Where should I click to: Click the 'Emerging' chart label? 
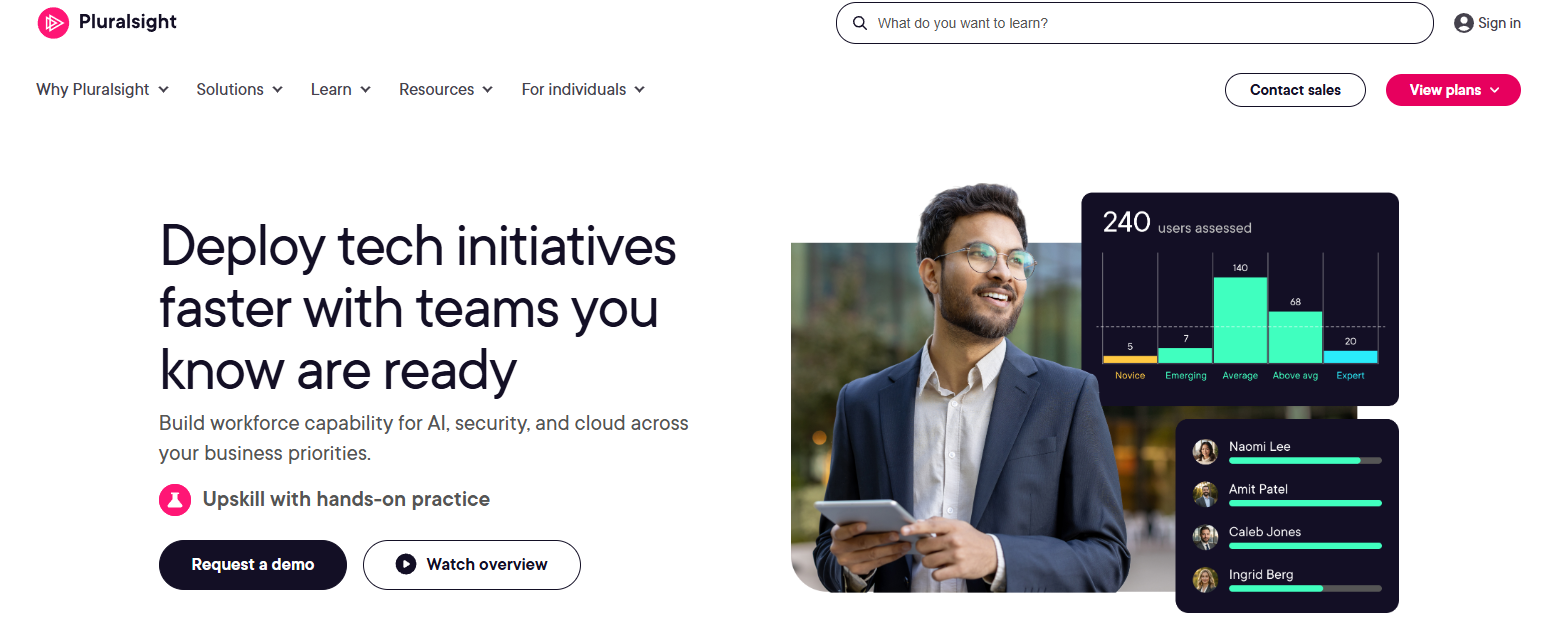(1185, 376)
